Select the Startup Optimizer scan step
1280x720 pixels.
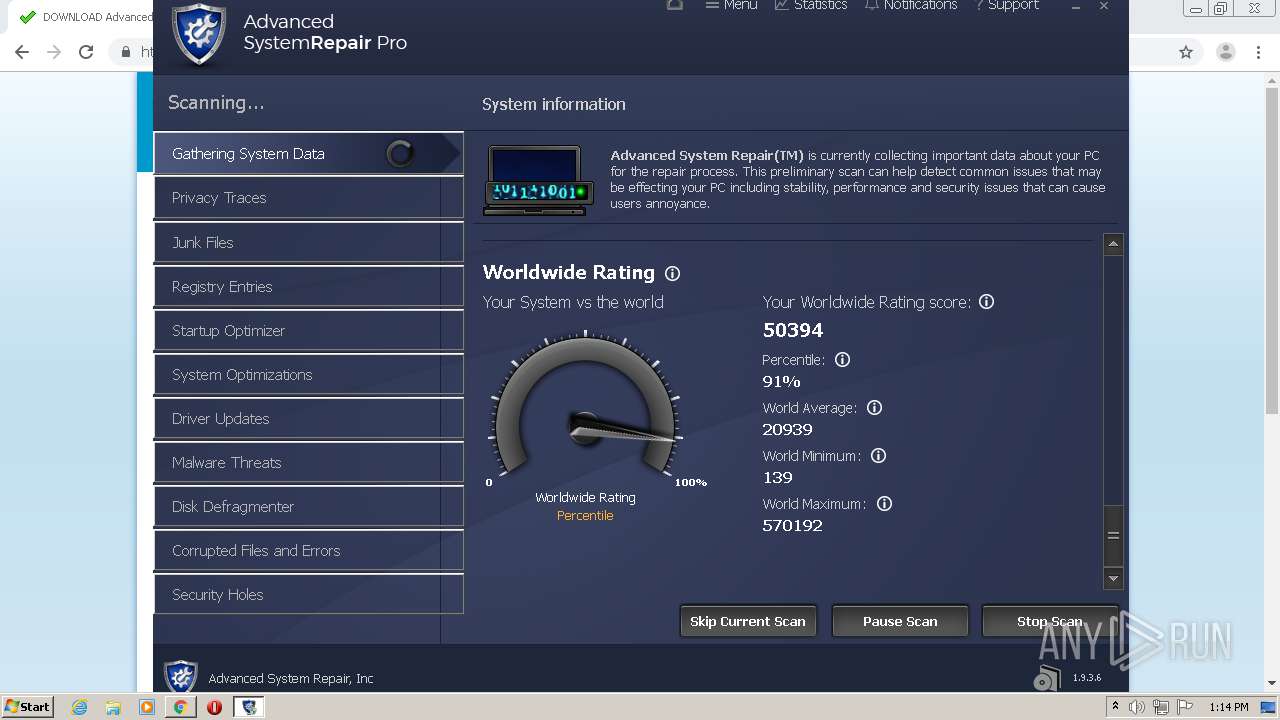point(308,330)
